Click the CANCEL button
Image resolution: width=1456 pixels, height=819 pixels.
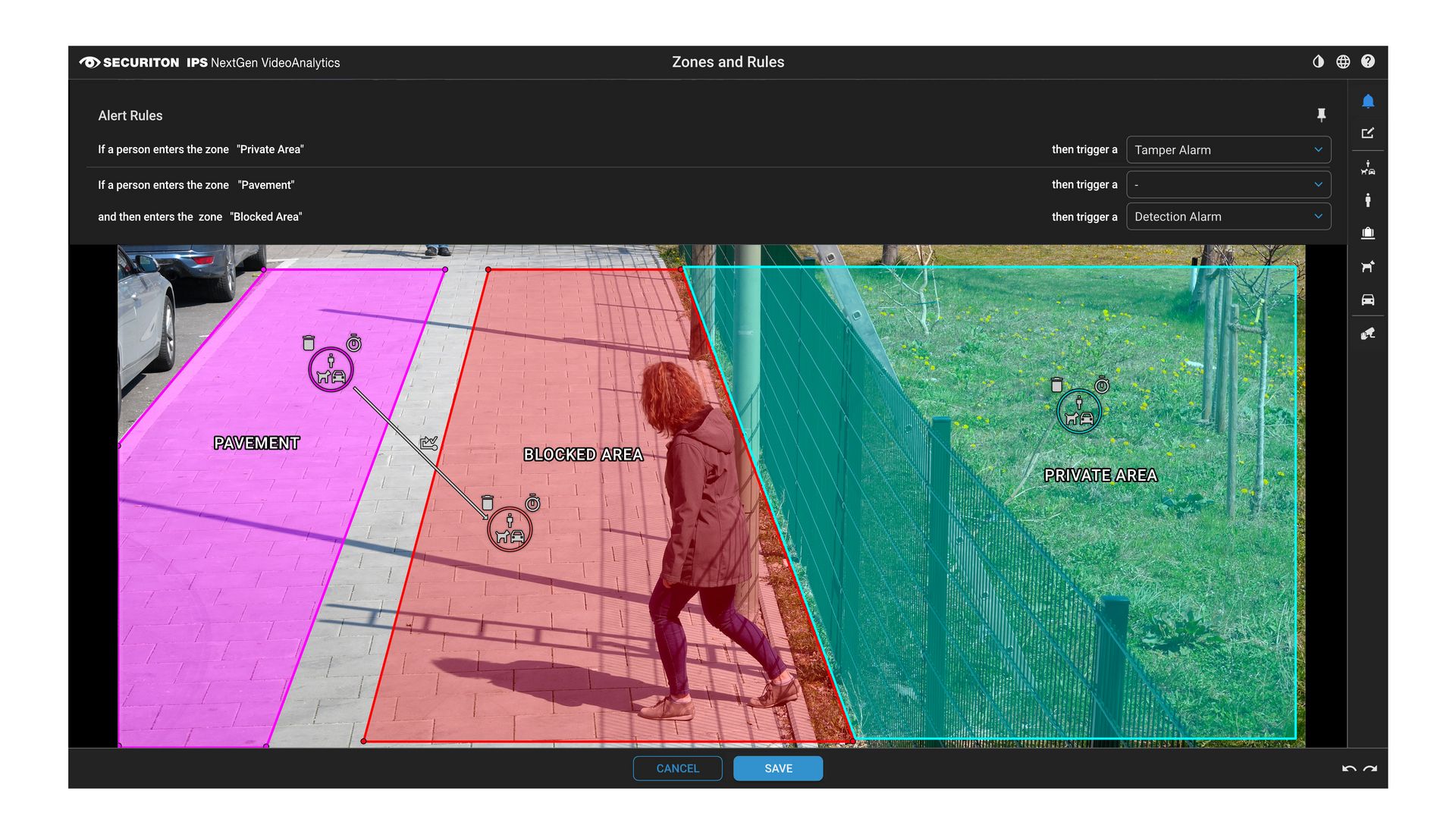[x=677, y=768]
